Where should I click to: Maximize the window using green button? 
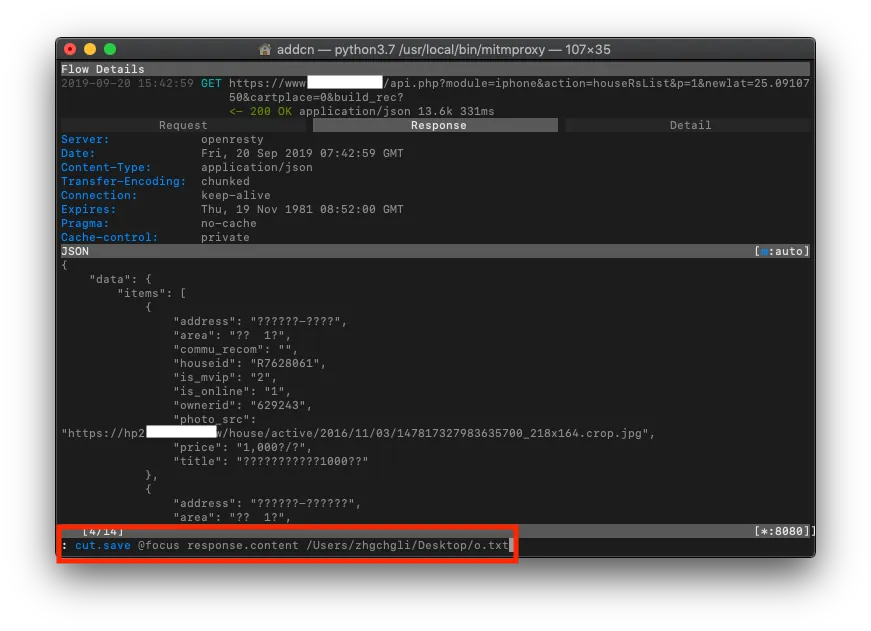[110, 49]
